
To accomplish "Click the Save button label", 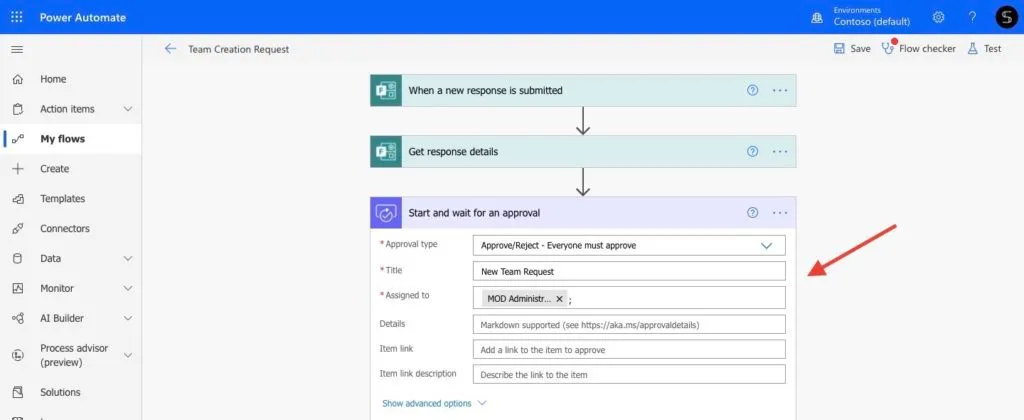I will click(860, 48).
